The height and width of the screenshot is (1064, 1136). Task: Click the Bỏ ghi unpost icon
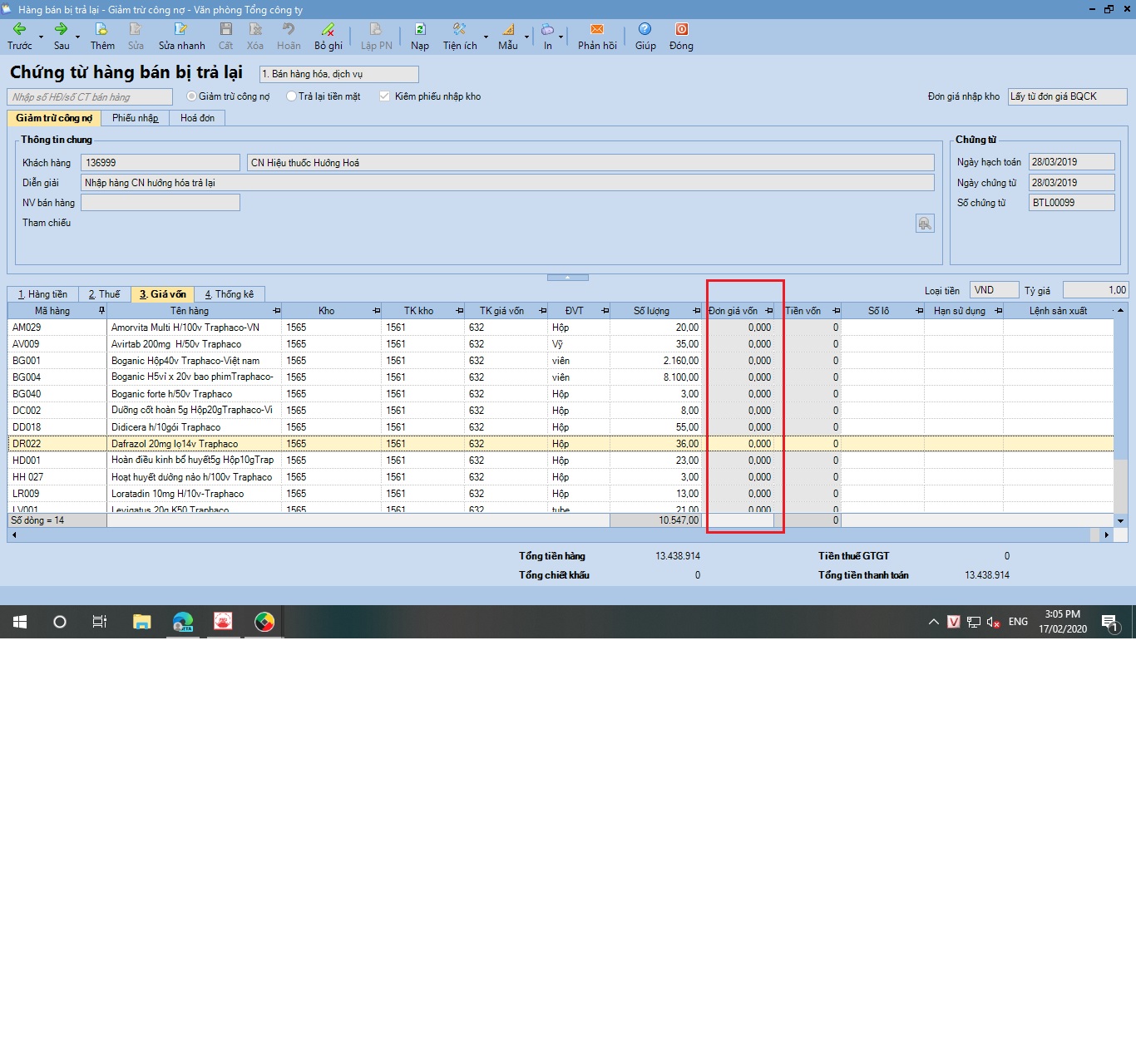tap(328, 30)
